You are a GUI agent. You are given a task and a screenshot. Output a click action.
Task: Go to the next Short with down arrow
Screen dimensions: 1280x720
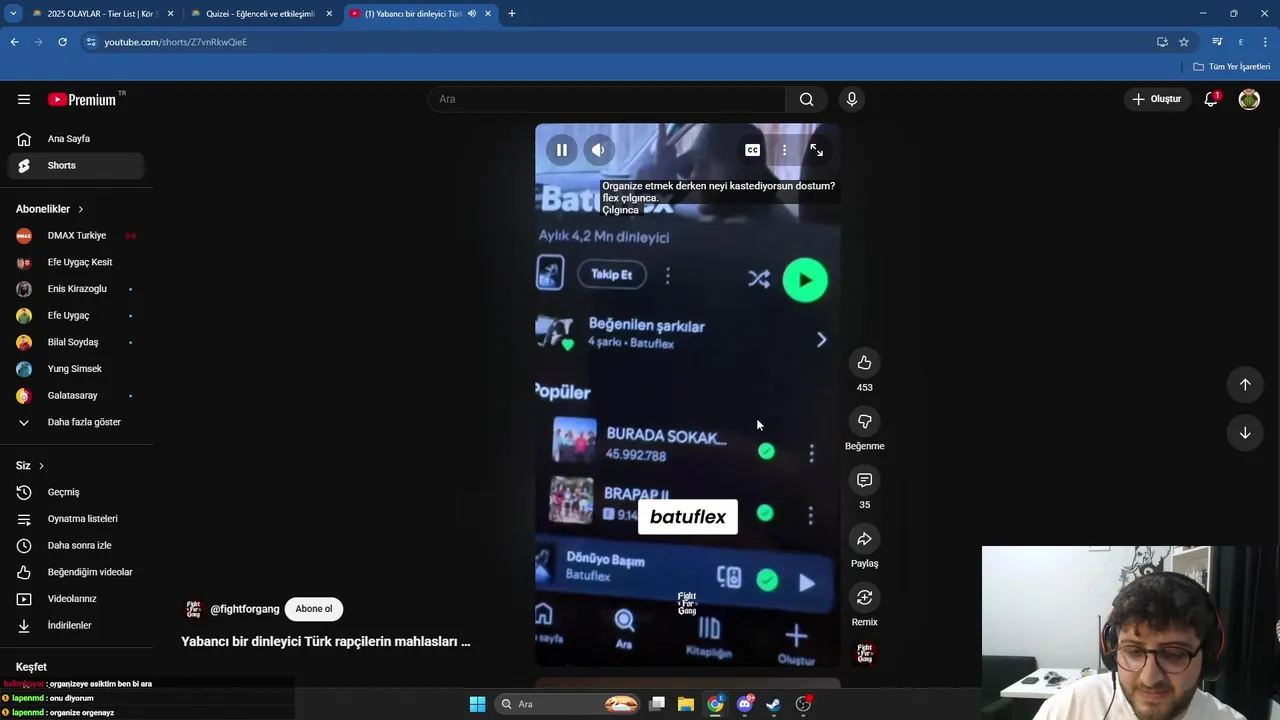(x=1245, y=433)
